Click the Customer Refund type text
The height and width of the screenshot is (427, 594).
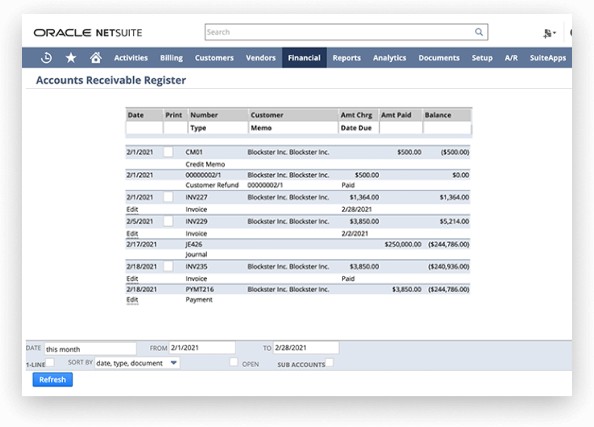point(212,185)
